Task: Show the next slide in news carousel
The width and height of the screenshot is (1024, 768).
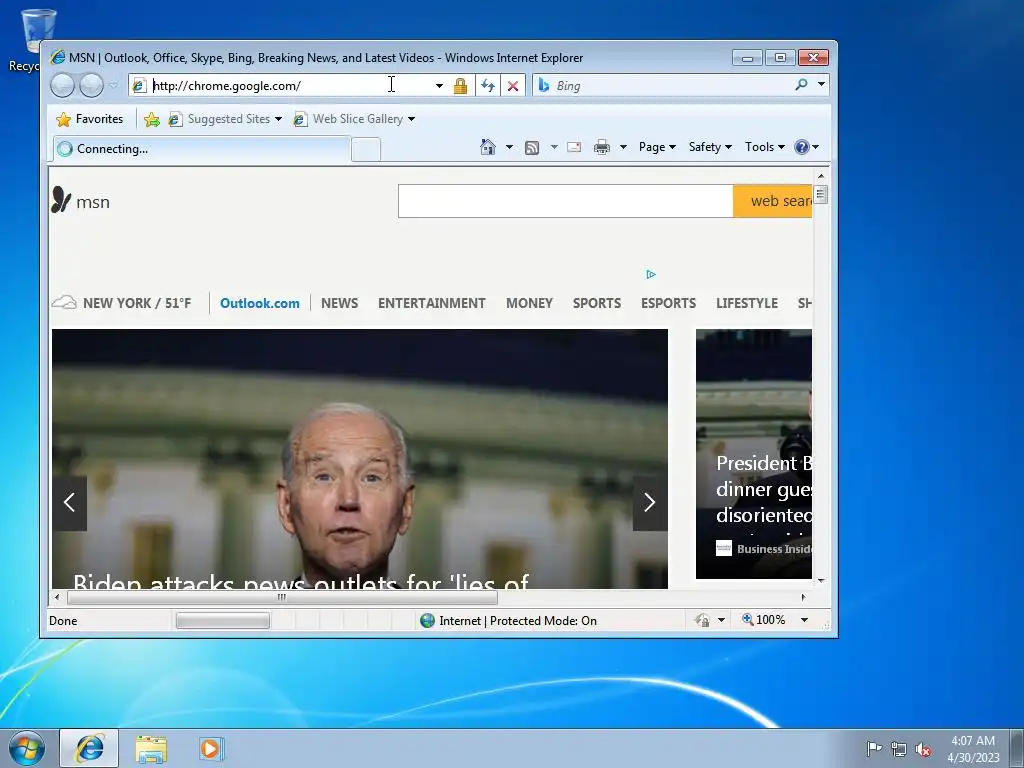Action: [650, 502]
